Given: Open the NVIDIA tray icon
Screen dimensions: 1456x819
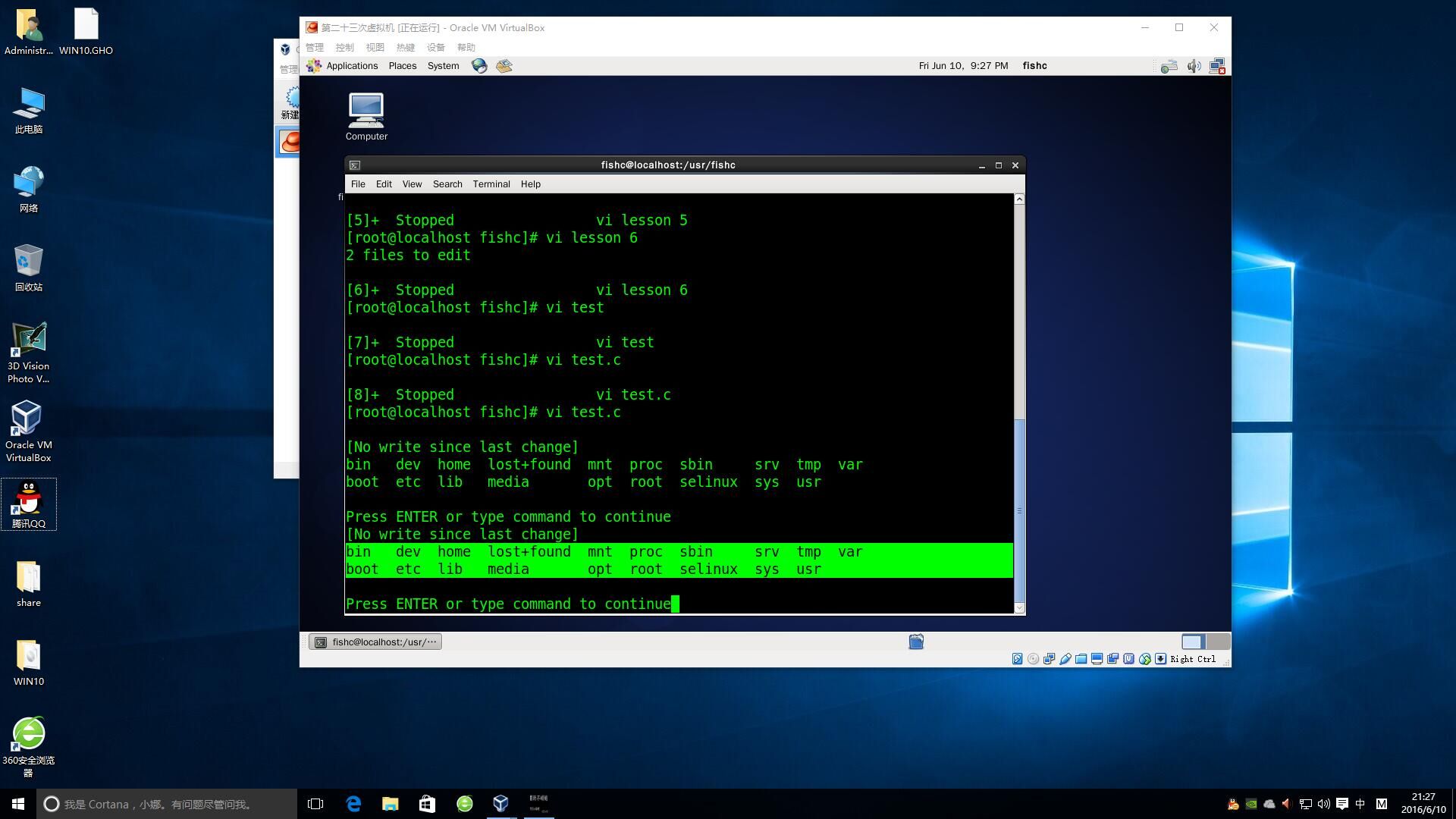Looking at the screenshot, I should (x=1251, y=804).
